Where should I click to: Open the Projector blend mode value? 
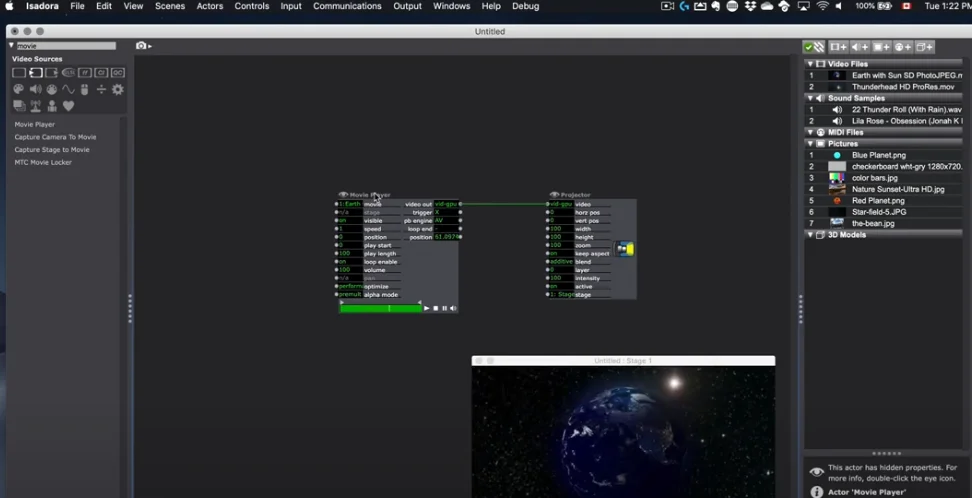[x=562, y=262]
